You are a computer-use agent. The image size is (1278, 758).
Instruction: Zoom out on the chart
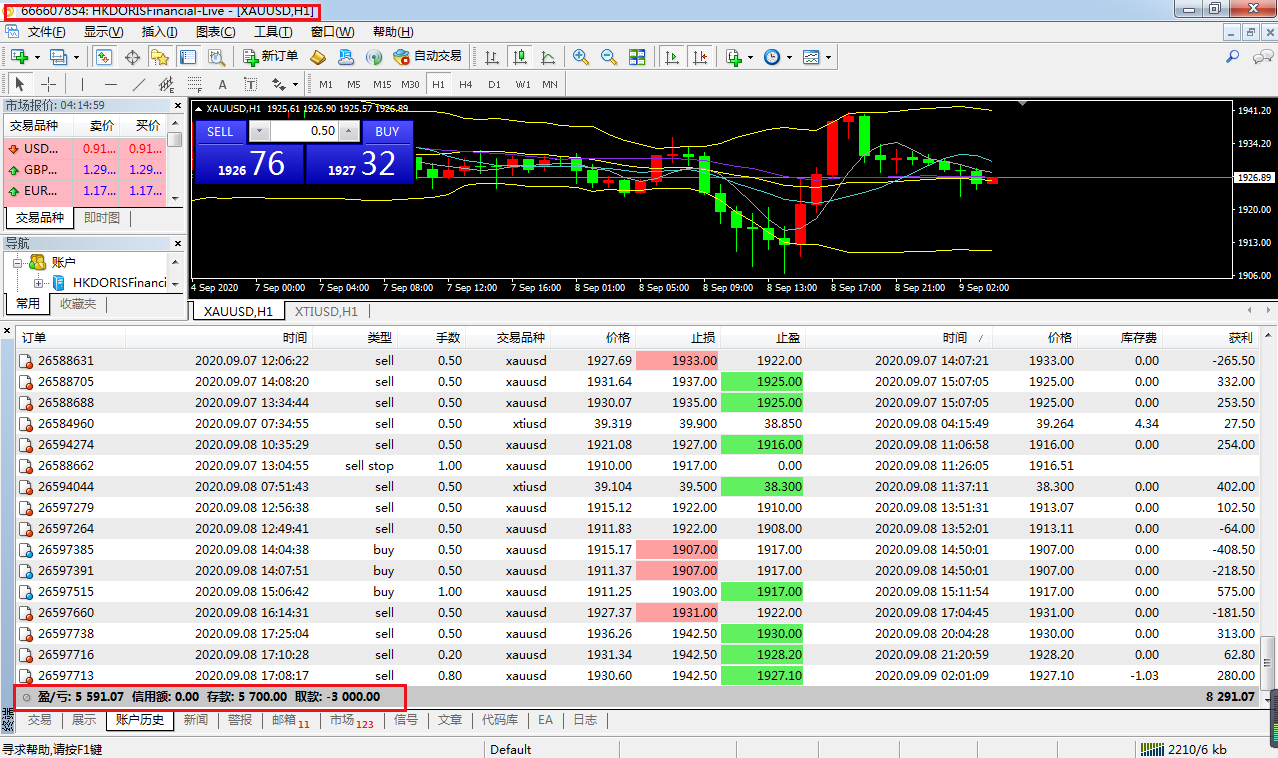tap(608, 57)
